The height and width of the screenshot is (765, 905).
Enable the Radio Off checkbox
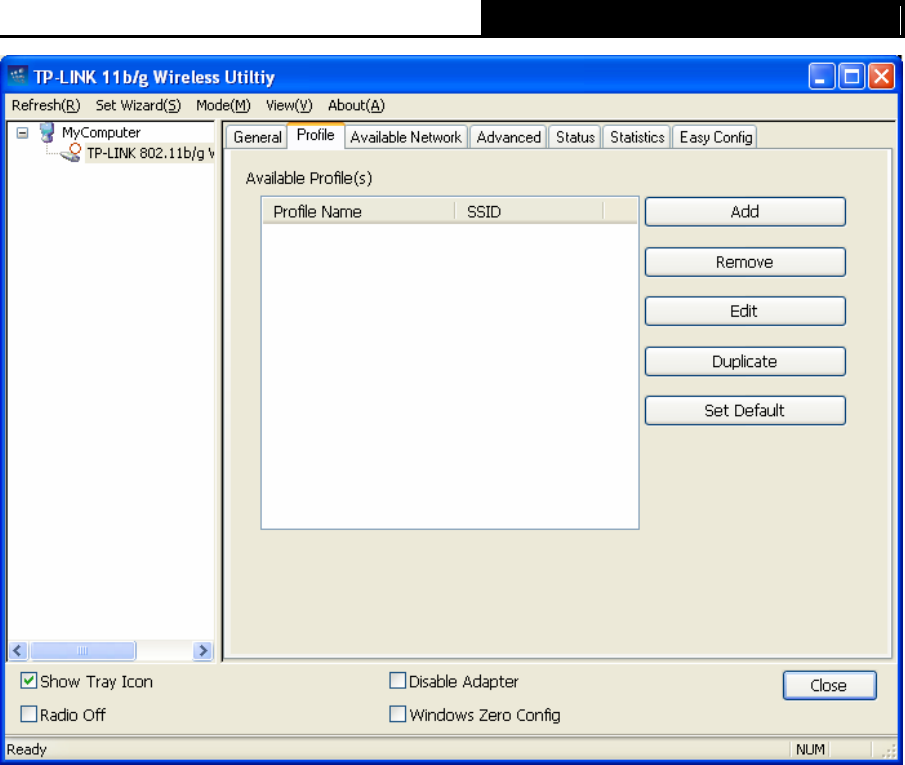[x=28, y=714]
